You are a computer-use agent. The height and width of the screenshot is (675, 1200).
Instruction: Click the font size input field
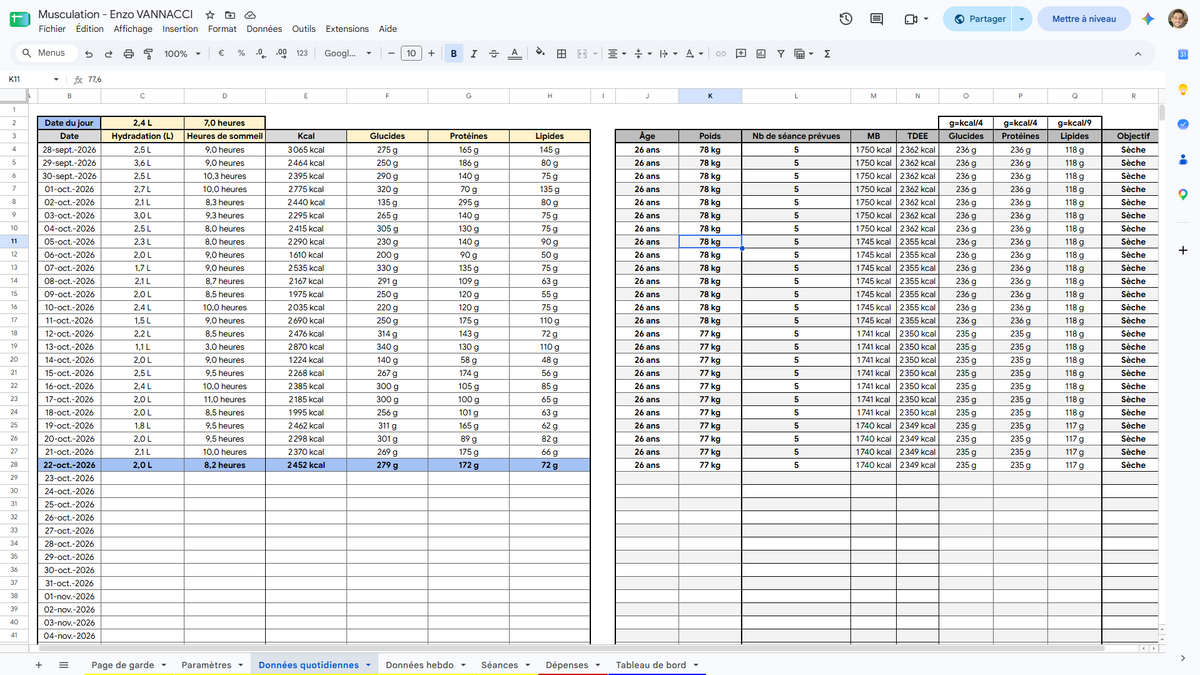tap(411, 54)
